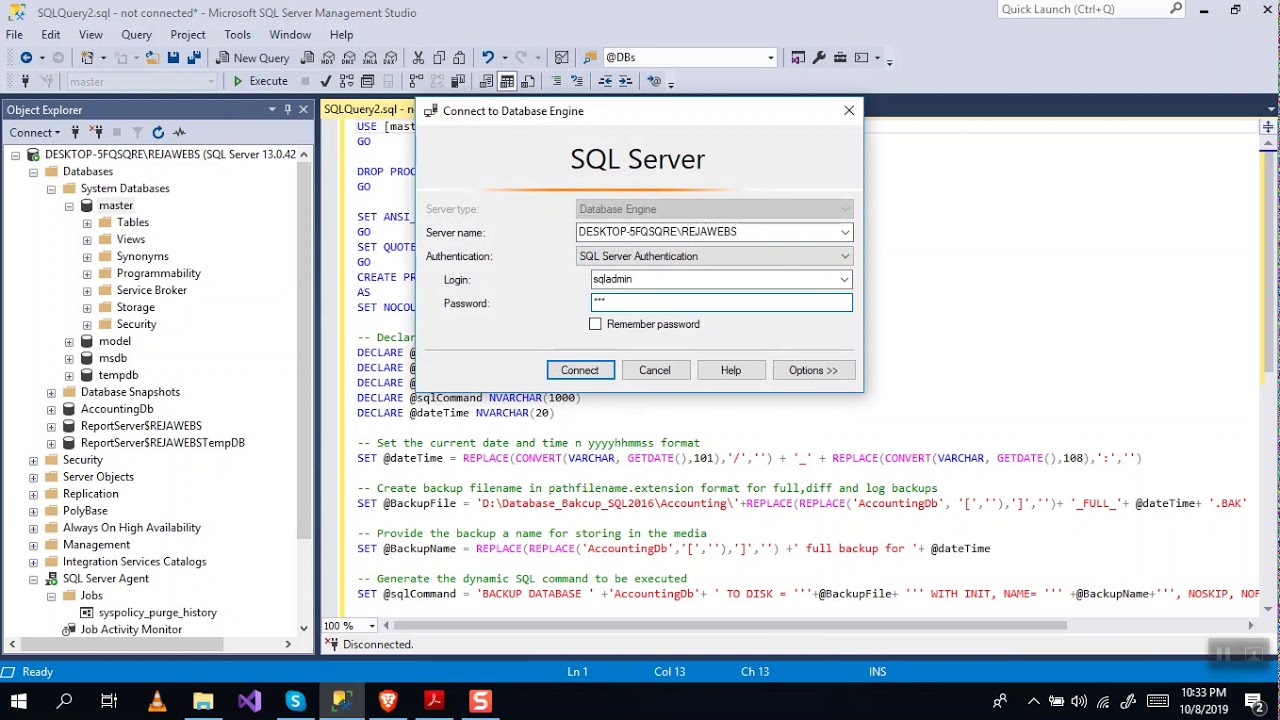Open the Tools menu

coord(237,34)
